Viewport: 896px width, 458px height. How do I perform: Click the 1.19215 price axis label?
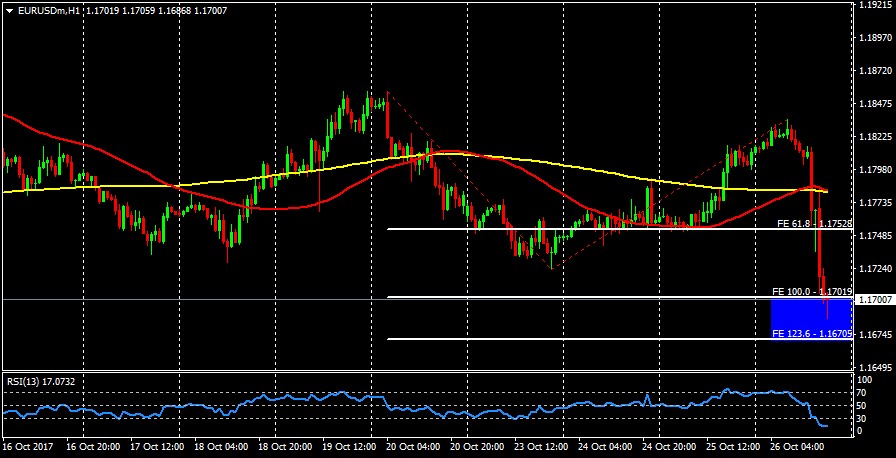click(875, 5)
